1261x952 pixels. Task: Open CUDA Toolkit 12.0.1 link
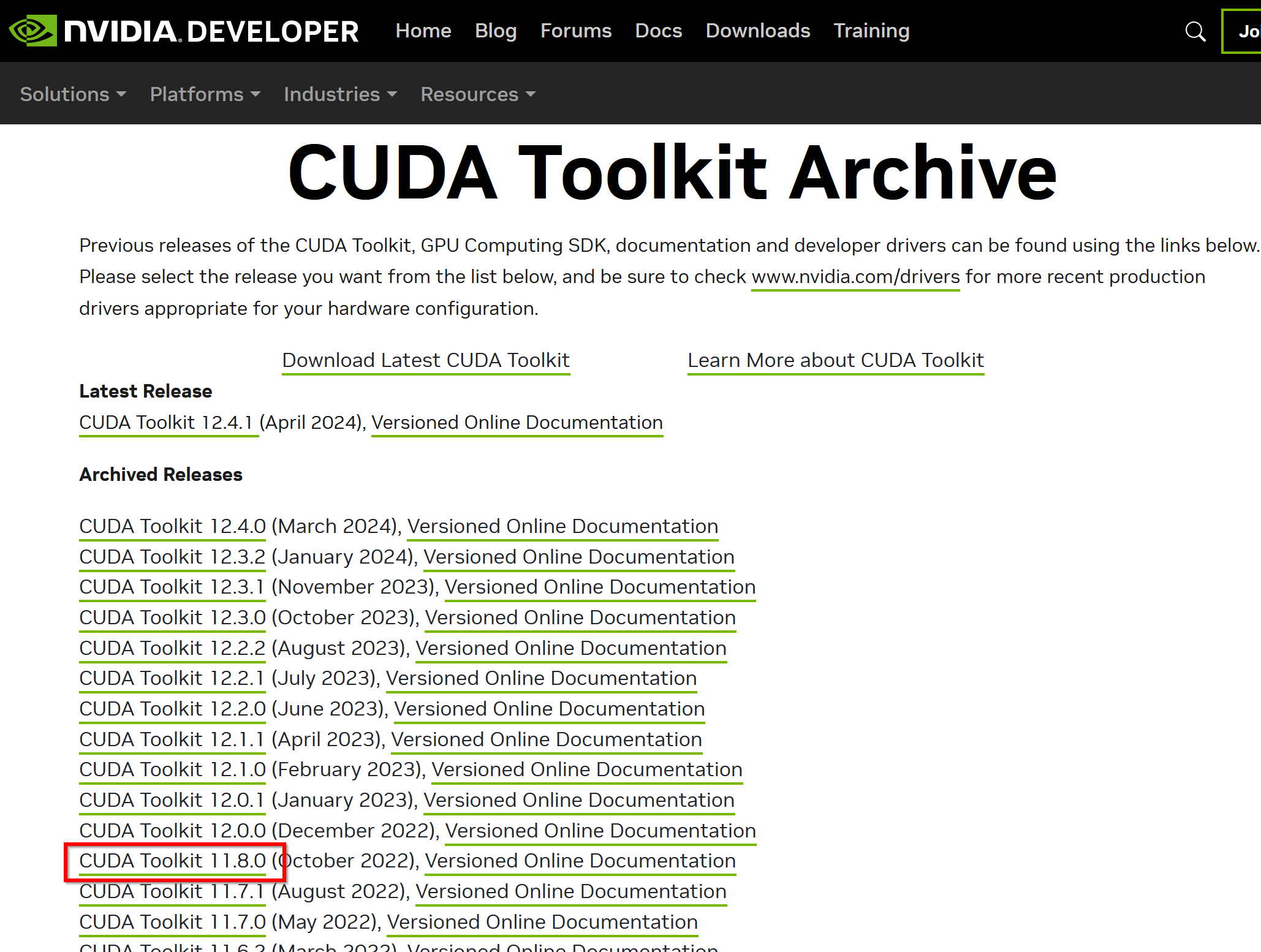point(172,800)
